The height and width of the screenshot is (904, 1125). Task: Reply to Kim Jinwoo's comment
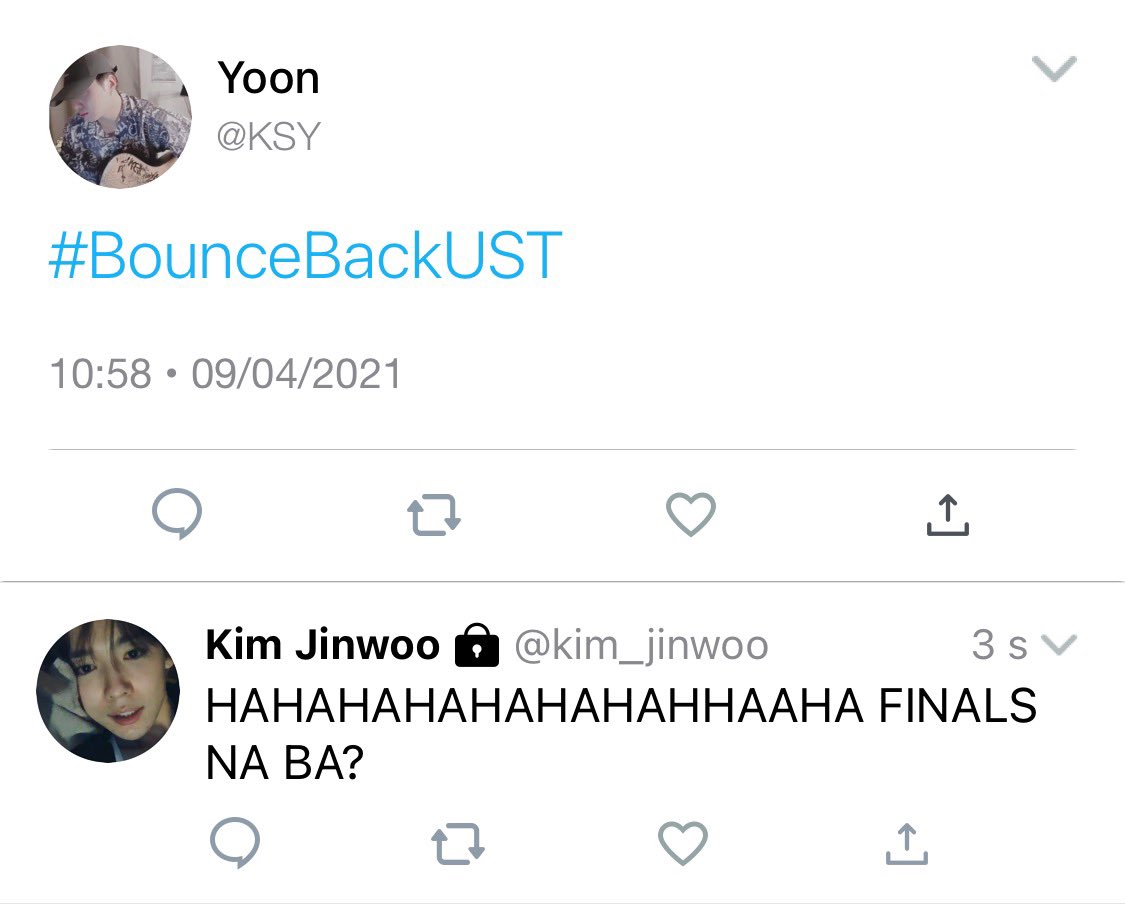(235, 842)
